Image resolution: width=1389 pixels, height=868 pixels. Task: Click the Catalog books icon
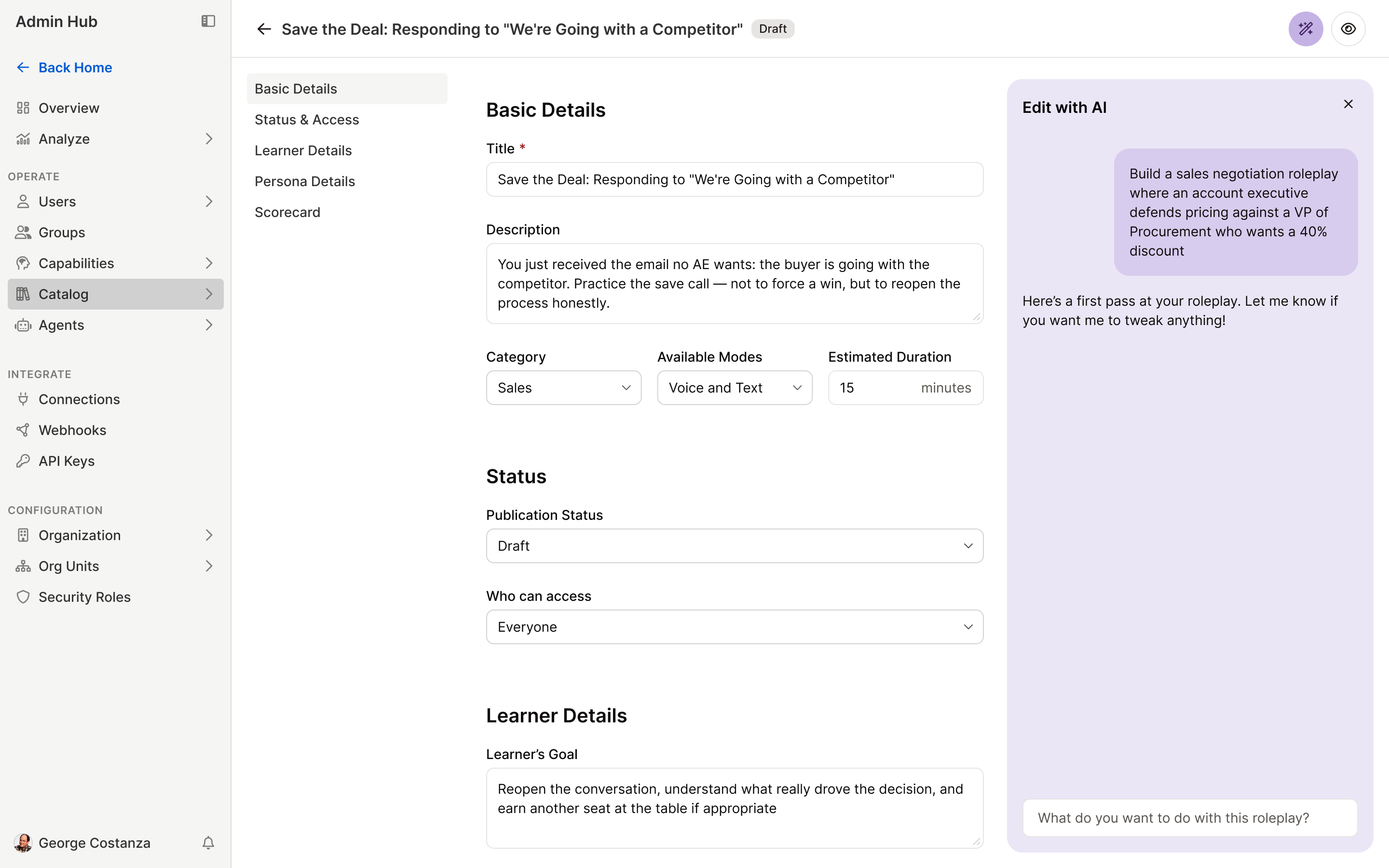[23, 294]
